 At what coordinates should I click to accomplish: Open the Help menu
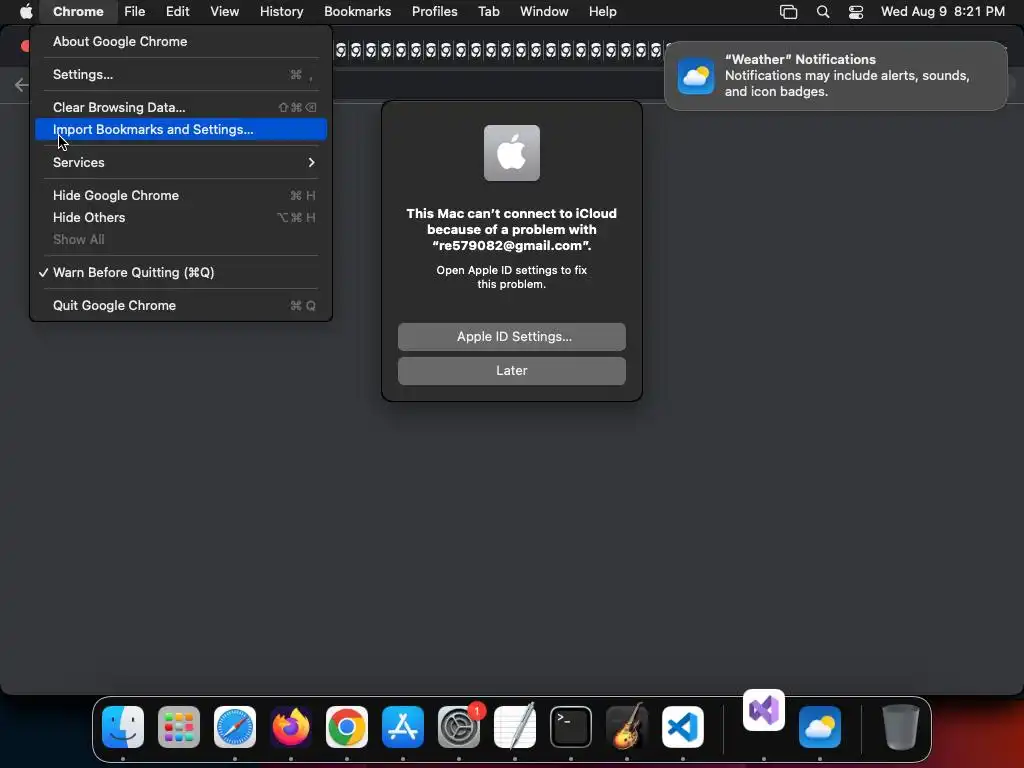coord(602,11)
